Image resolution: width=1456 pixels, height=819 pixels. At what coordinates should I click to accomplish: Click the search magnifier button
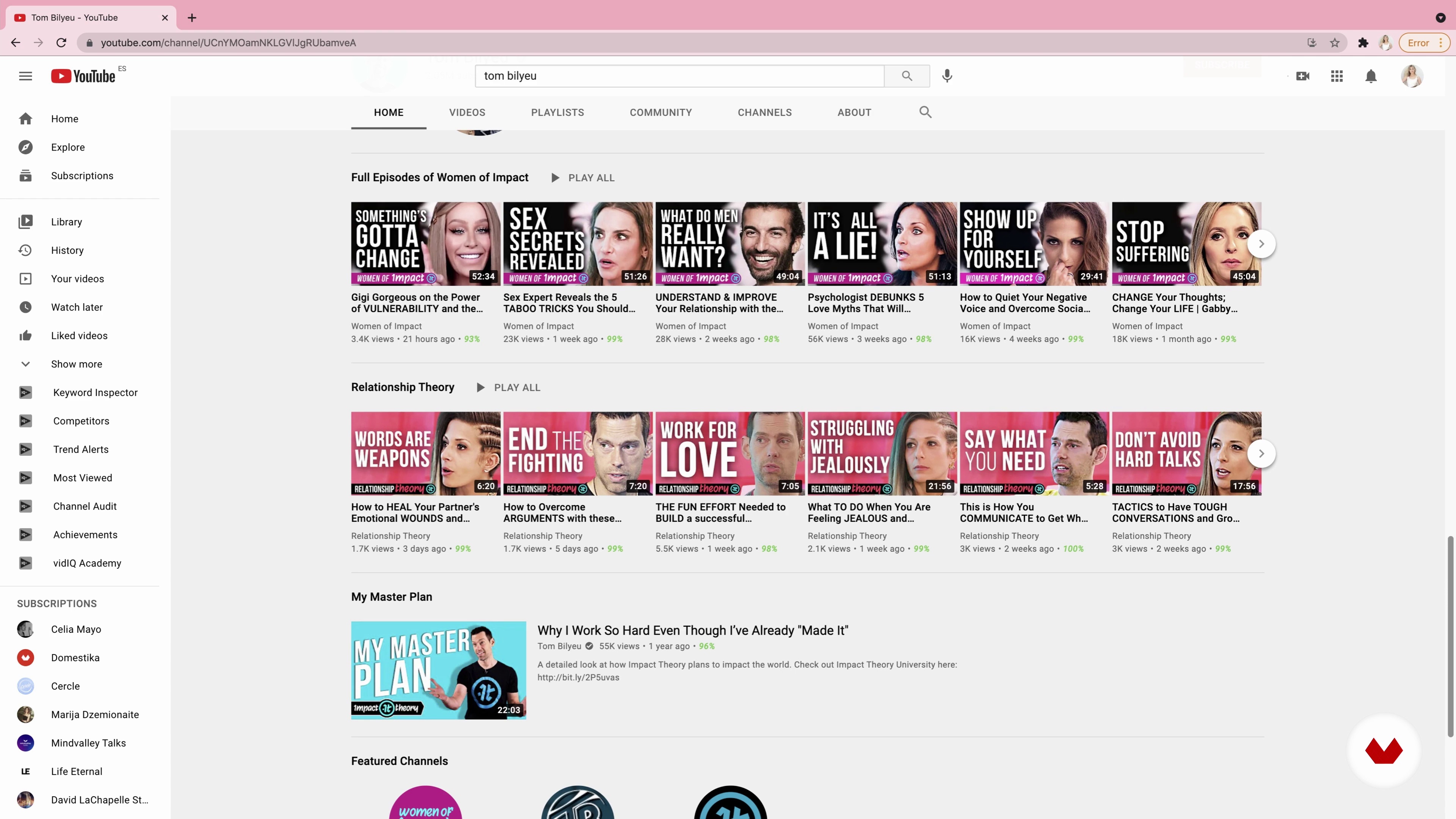[x=907, y=76]
